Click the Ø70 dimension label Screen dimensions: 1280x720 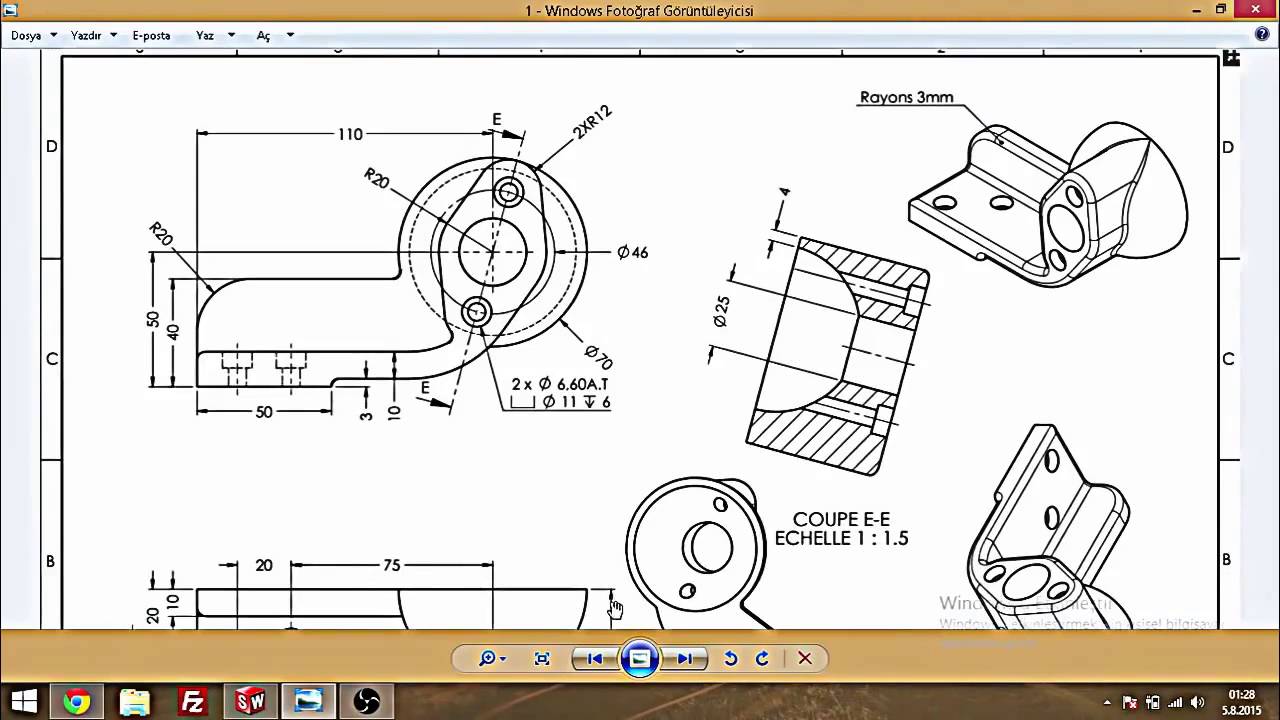[598, 357]
